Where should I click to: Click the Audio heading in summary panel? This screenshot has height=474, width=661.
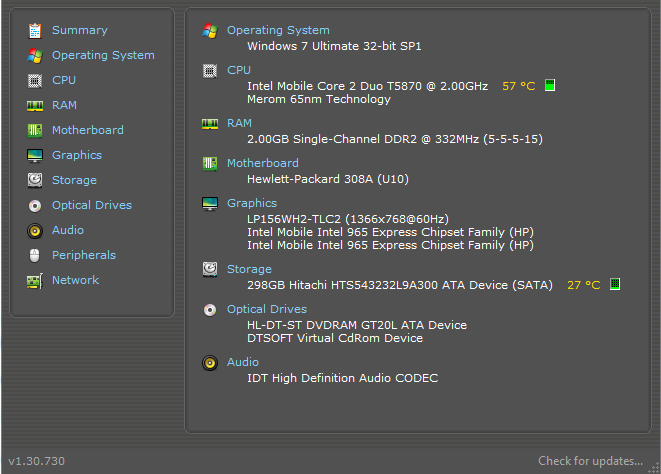tap(243, 362)
